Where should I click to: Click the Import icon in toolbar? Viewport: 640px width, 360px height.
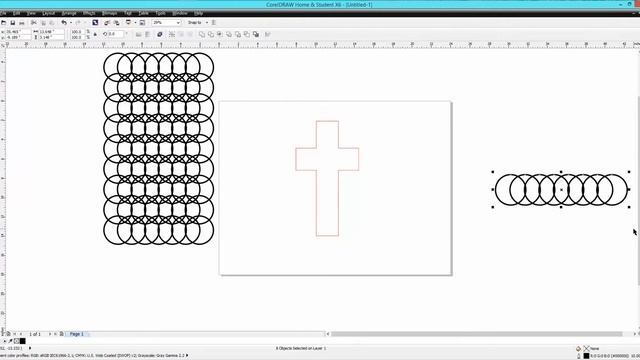pyautogui.click(x=107, y=23)
